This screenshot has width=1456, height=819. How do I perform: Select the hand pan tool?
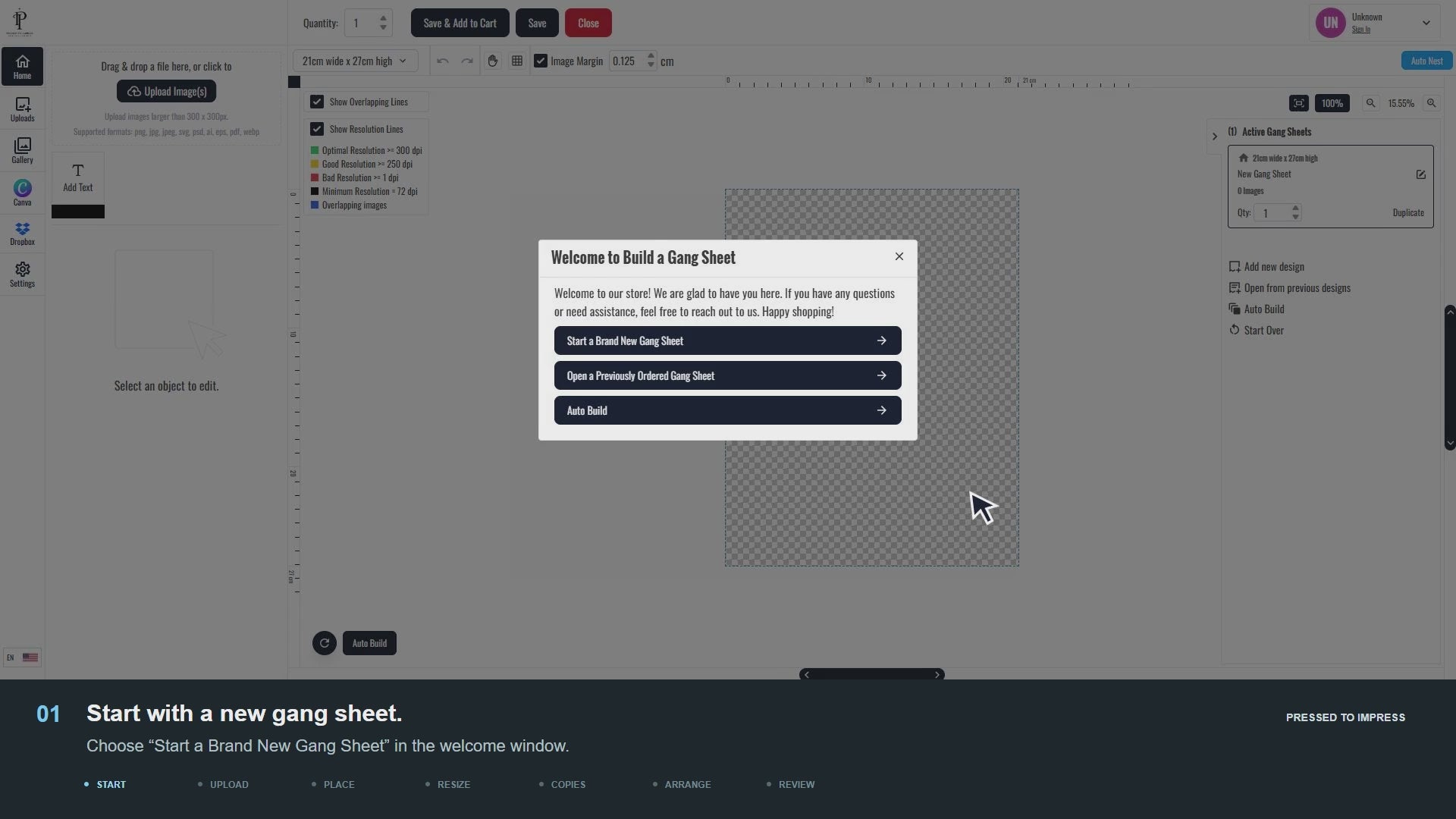coord(493,61)
